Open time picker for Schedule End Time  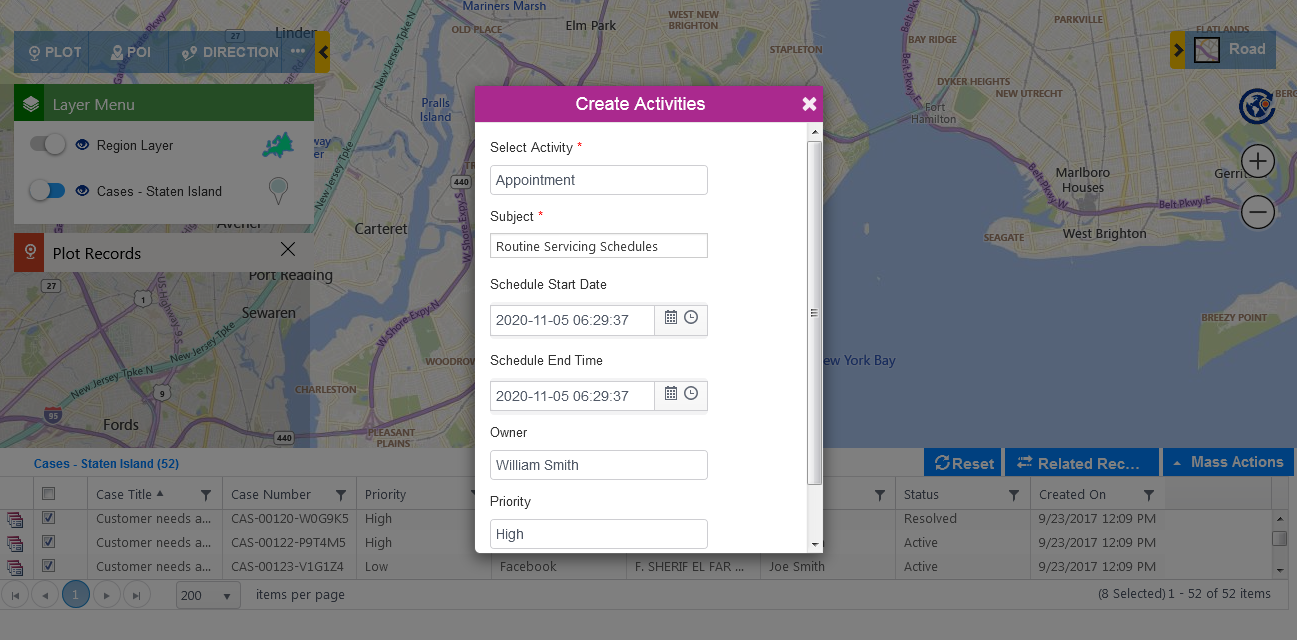(x=691, y=394)
